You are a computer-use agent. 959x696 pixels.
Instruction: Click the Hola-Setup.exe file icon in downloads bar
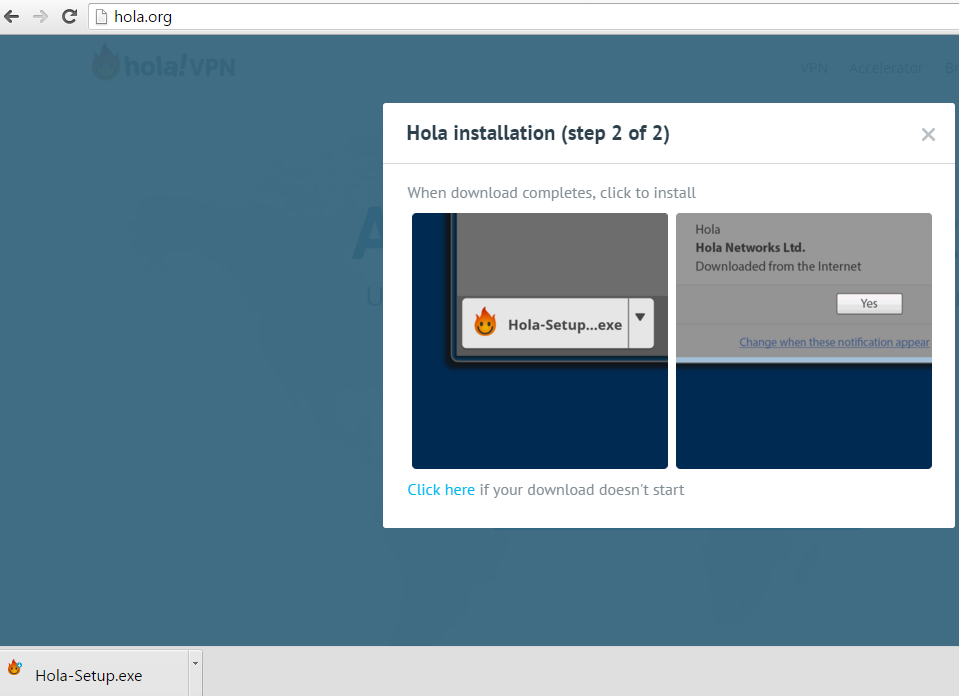(15, 668)
